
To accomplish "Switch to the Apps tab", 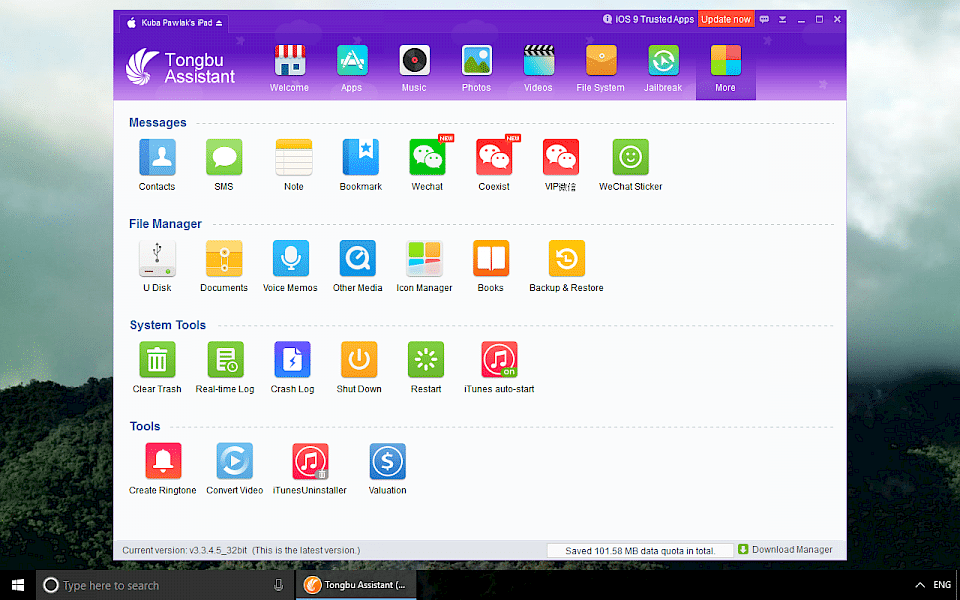I will coord(351,69).
